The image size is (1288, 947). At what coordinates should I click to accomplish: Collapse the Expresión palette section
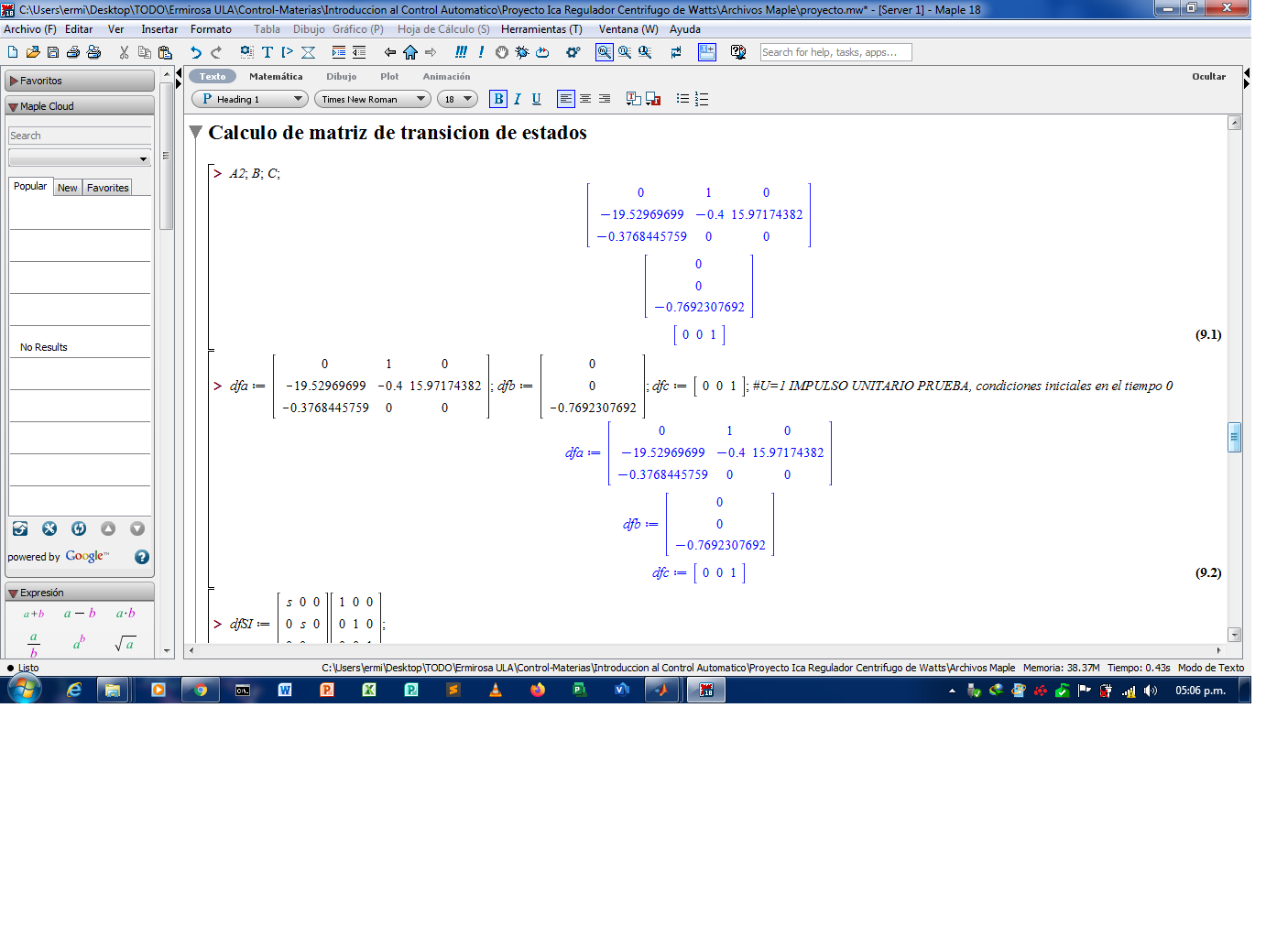click(x=13, y=593)
